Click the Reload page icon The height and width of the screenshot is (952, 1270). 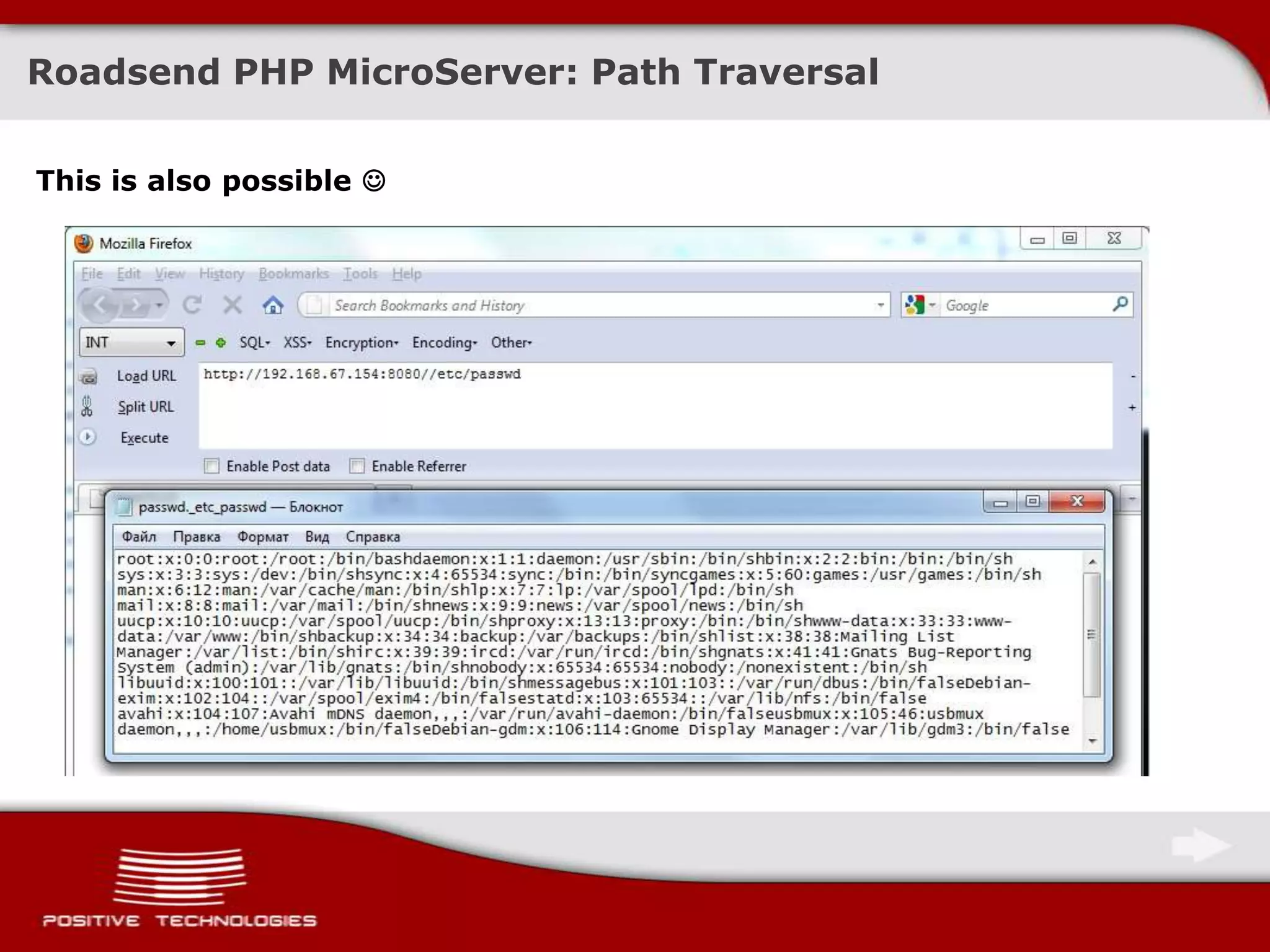click(x=192, y=305)
